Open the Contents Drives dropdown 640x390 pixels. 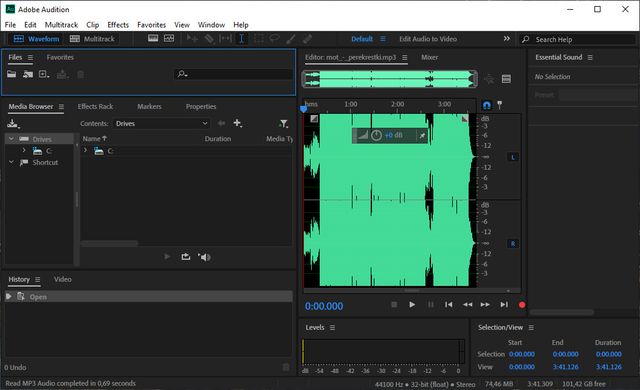coord(162,123)
